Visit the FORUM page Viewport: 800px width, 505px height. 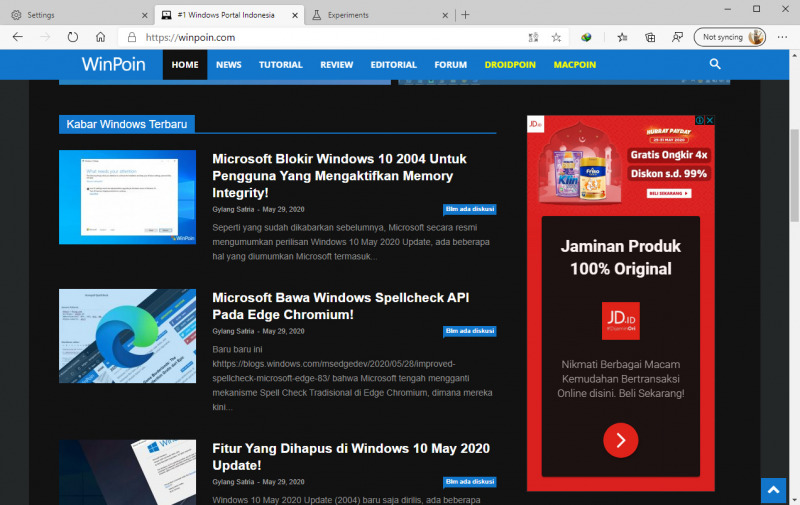pyautogui.click(x=451, y=65)
